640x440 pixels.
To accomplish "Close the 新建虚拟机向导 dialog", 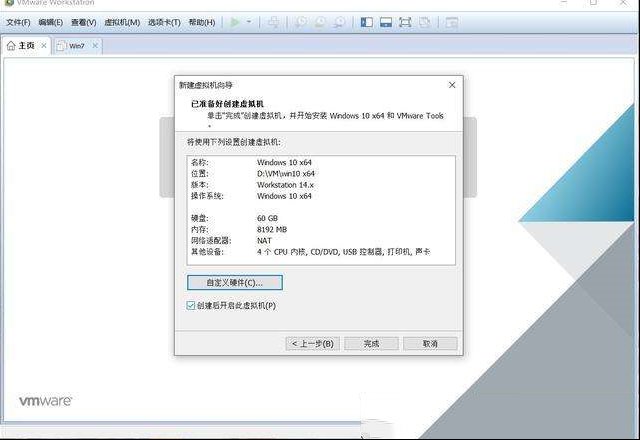I will point(452,85).
